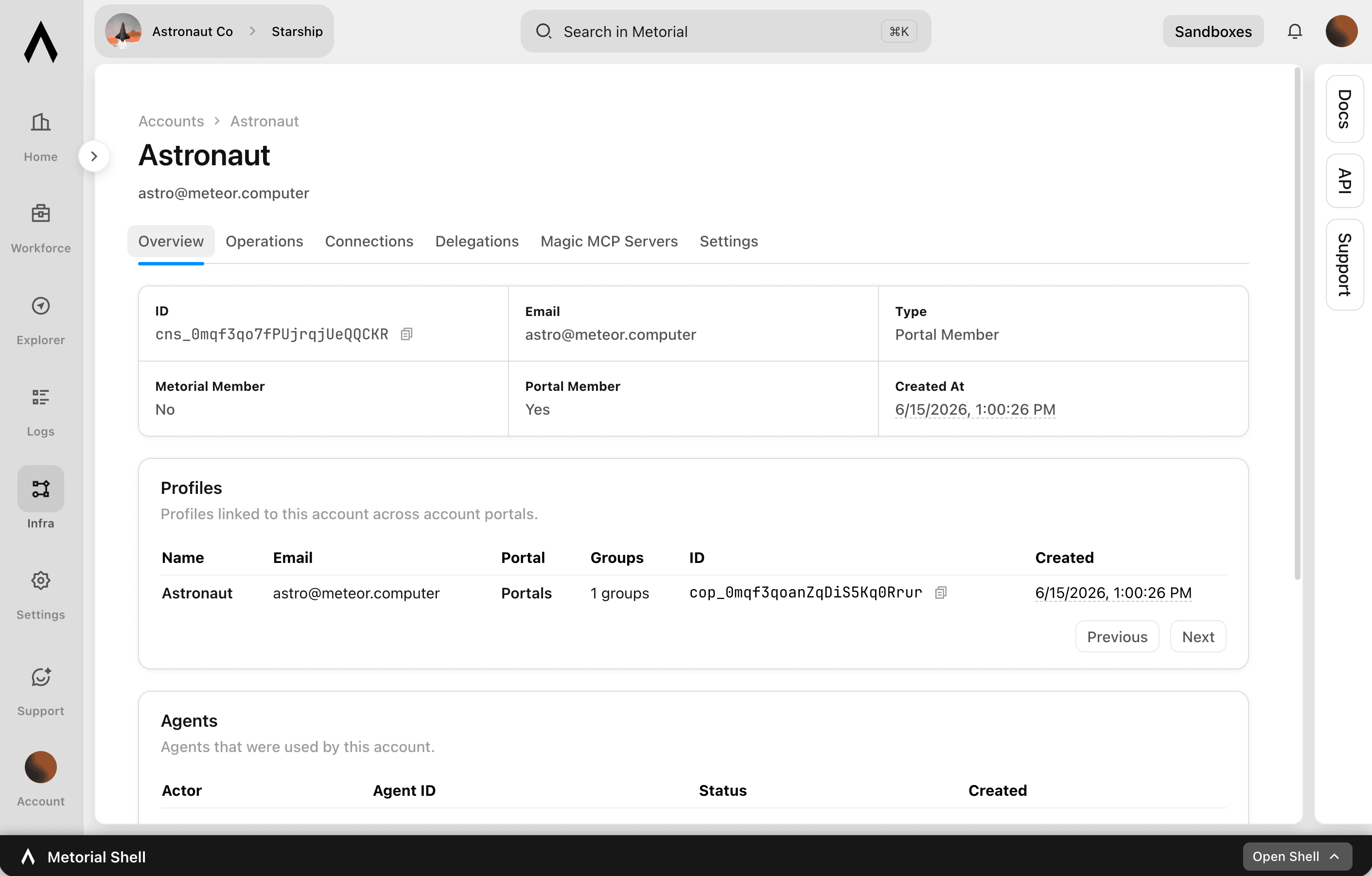
Task: Open the API side panel
Action: (1344, 180)
